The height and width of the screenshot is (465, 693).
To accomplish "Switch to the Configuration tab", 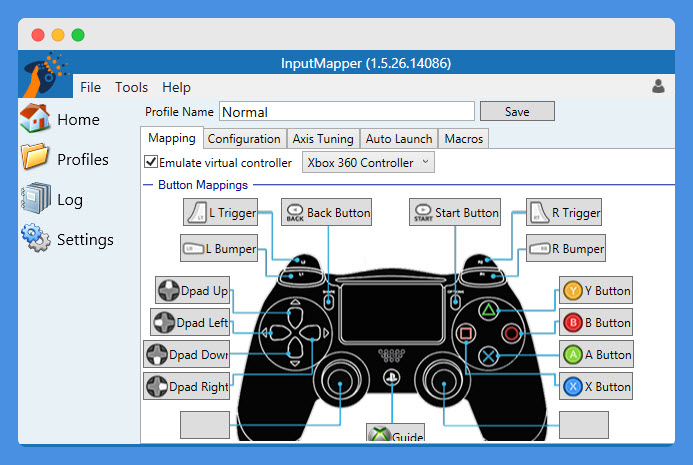I will [244, 139].
